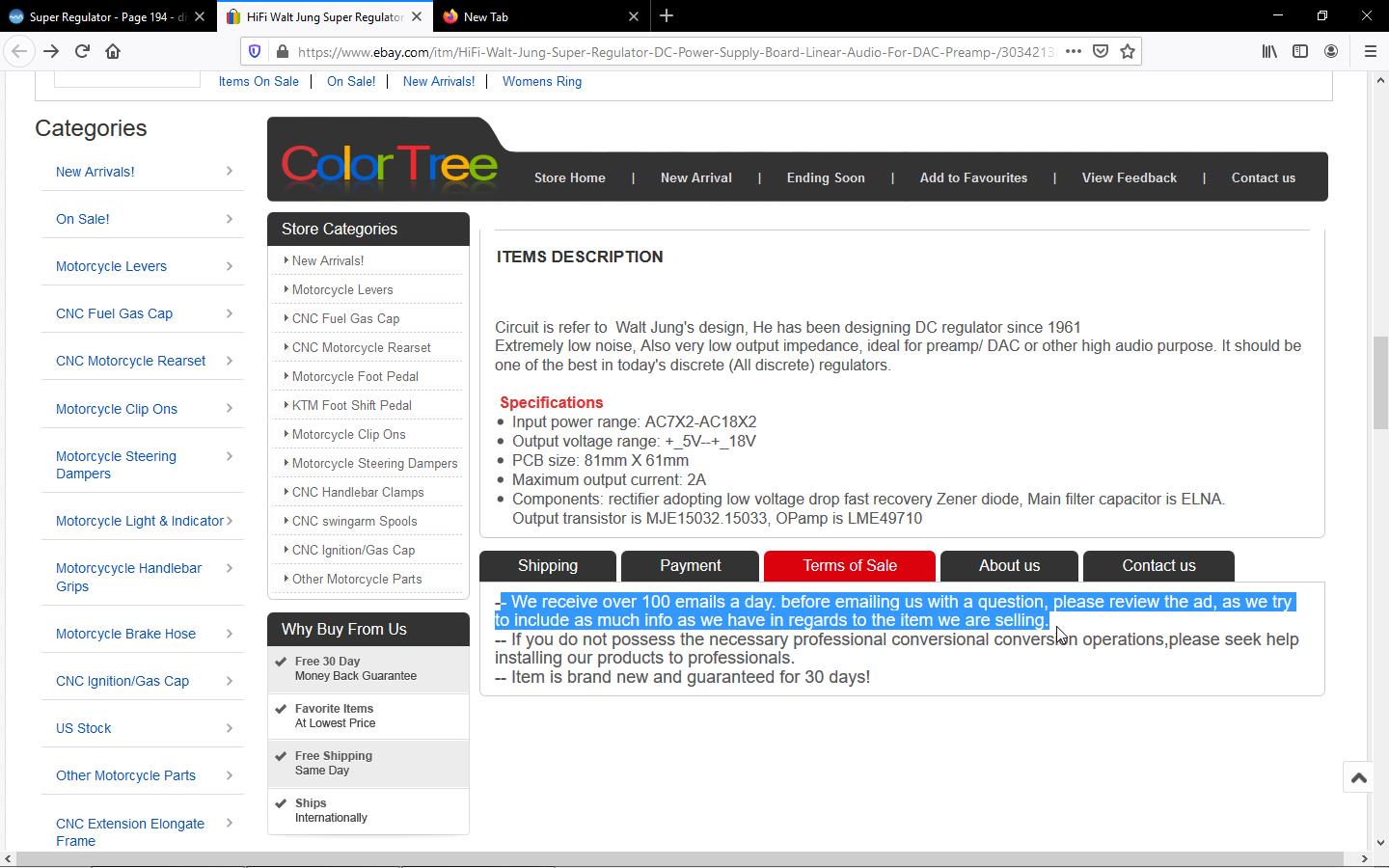Click Store Home in store header

(570, 177)
